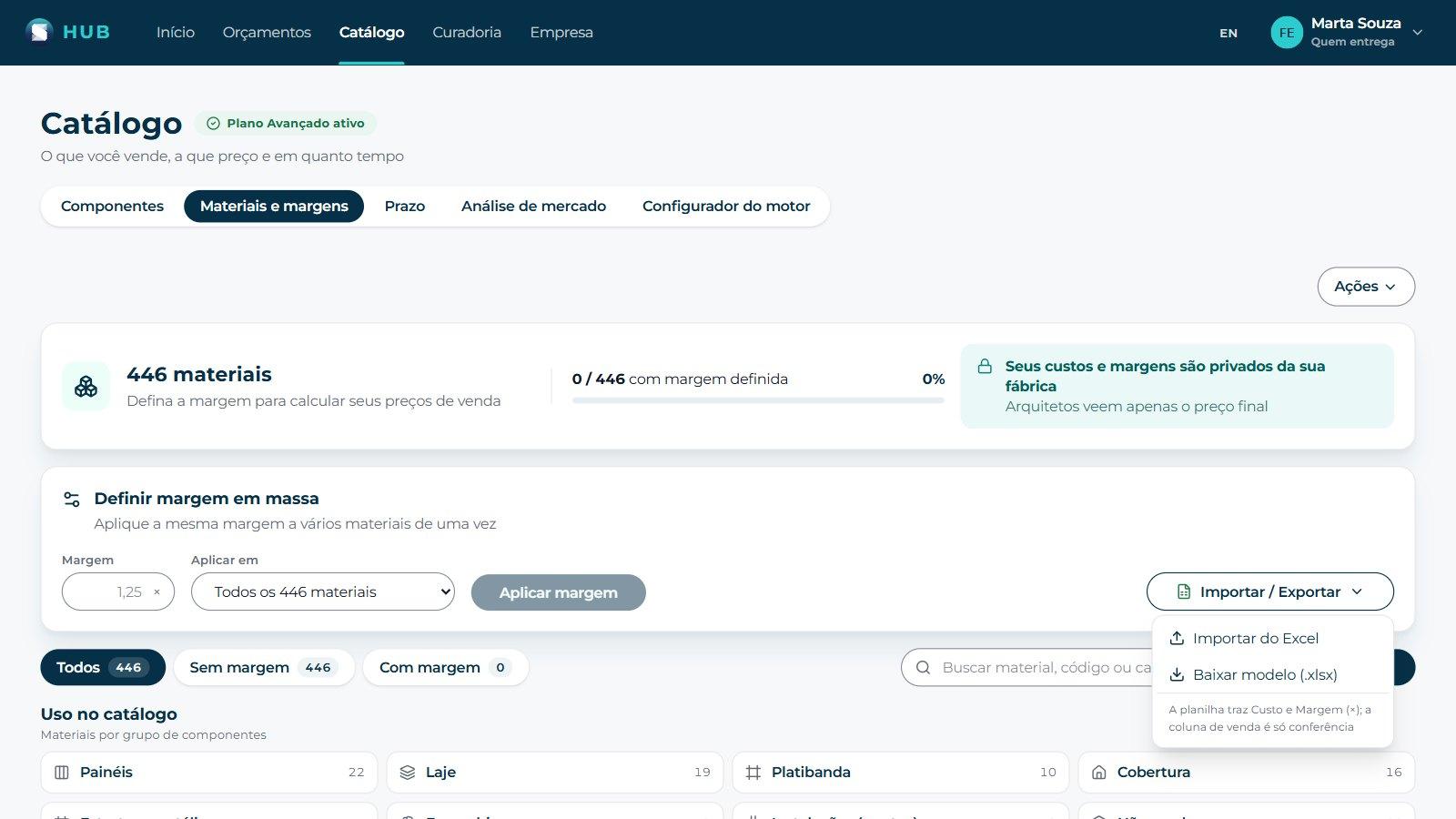Click the HUB logo icon
The image size is (1456, 819).
click(x=39, y=31)
